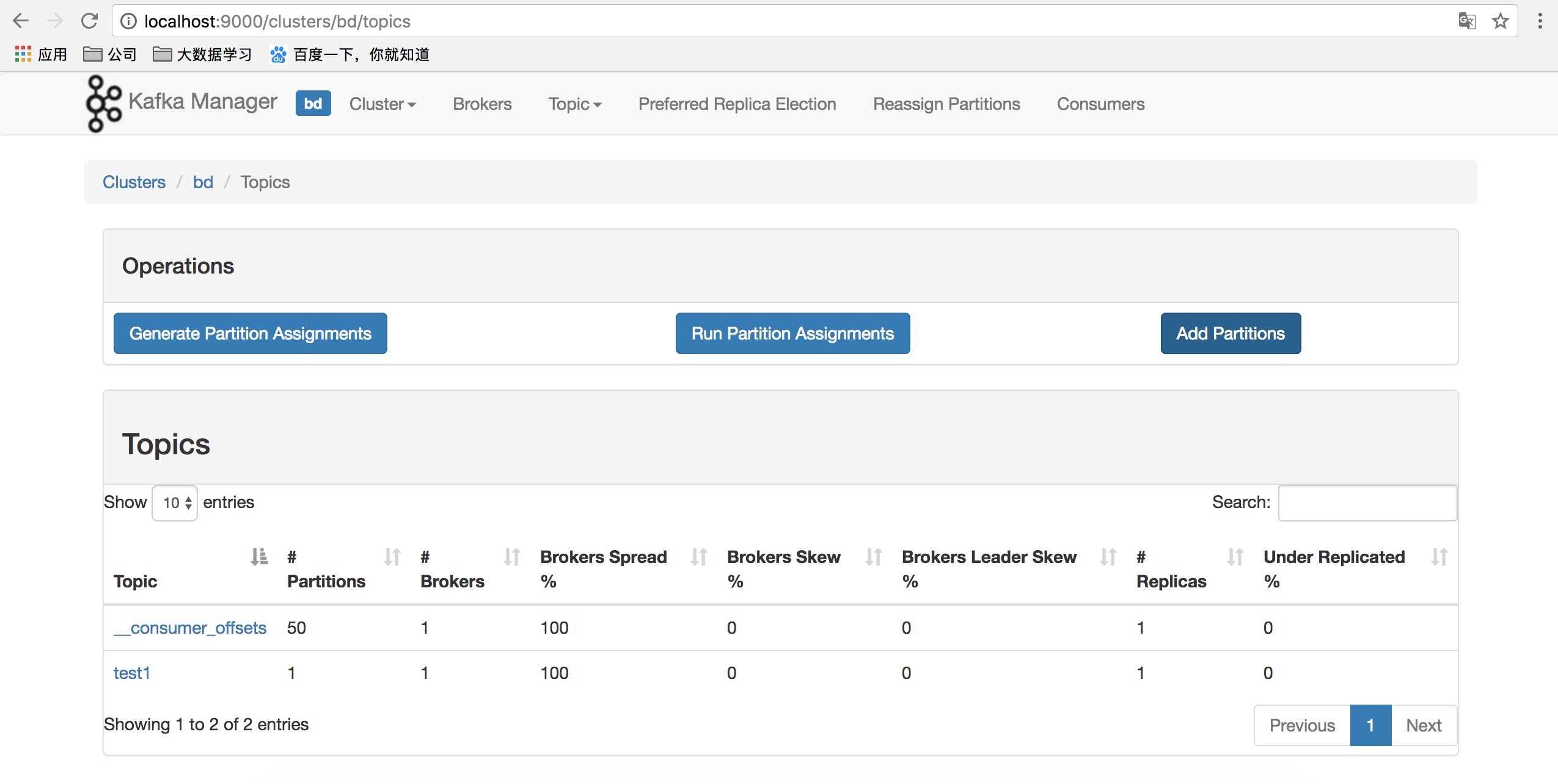Click the Kafka Manager logo icon
1558x784 pixels.
[x=103, y=103]
